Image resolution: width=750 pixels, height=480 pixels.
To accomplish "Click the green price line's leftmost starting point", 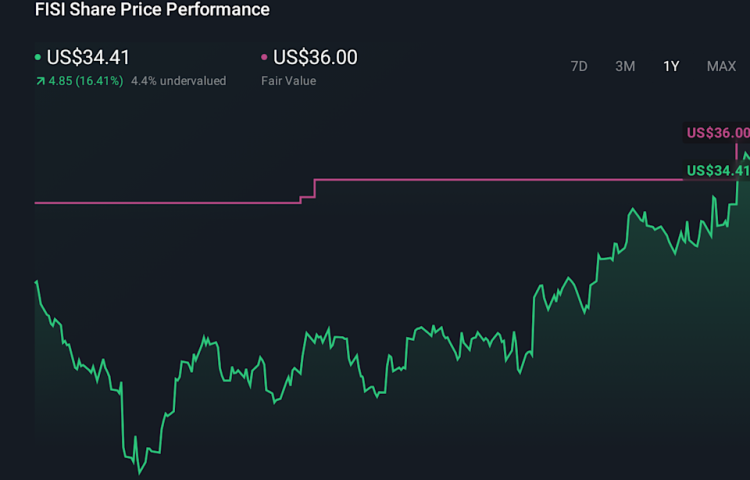I will (36, 282).
